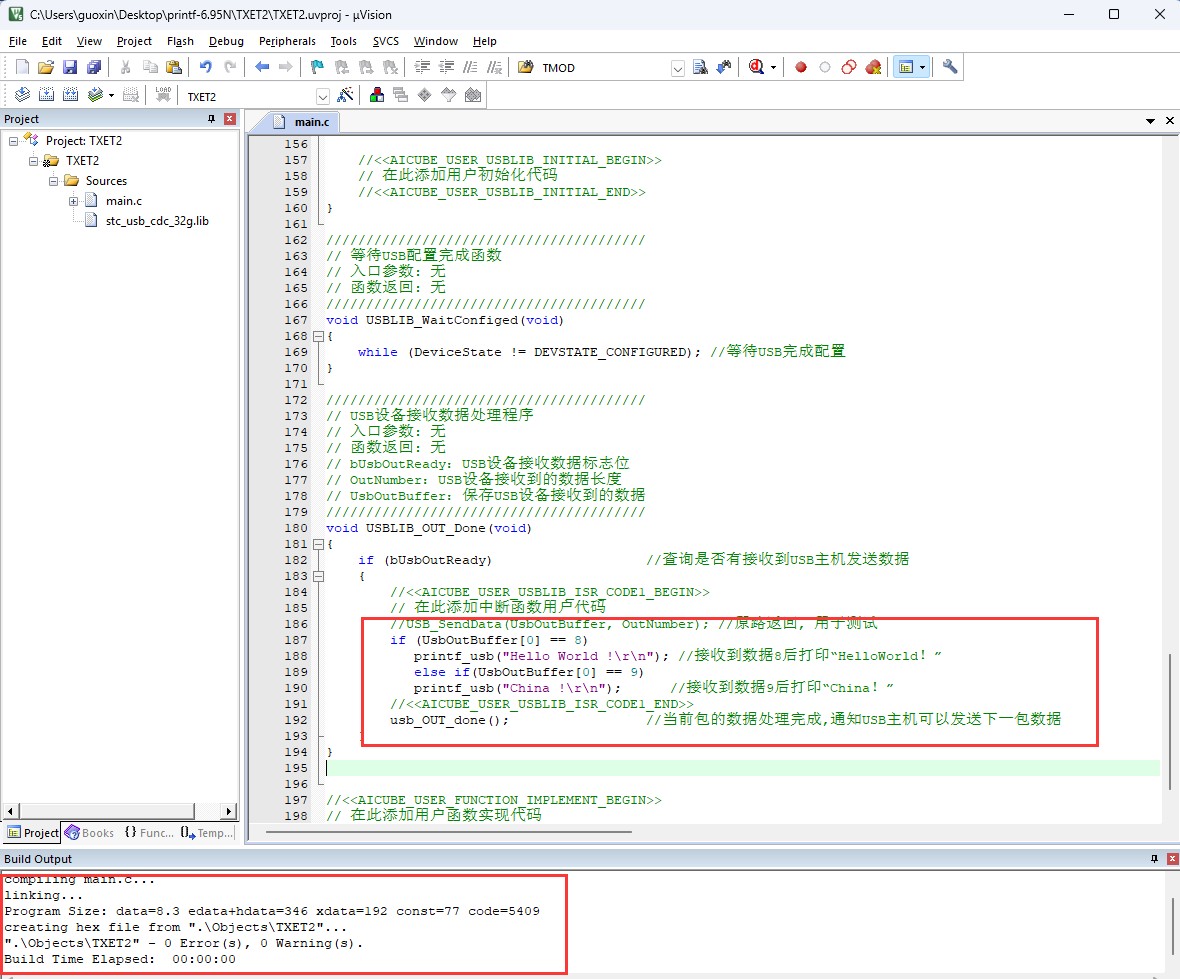The width and height of the screenshot is (1180, 979).
Task: Open Manage Project Items colored blocks icon
Action: point(377,95)
